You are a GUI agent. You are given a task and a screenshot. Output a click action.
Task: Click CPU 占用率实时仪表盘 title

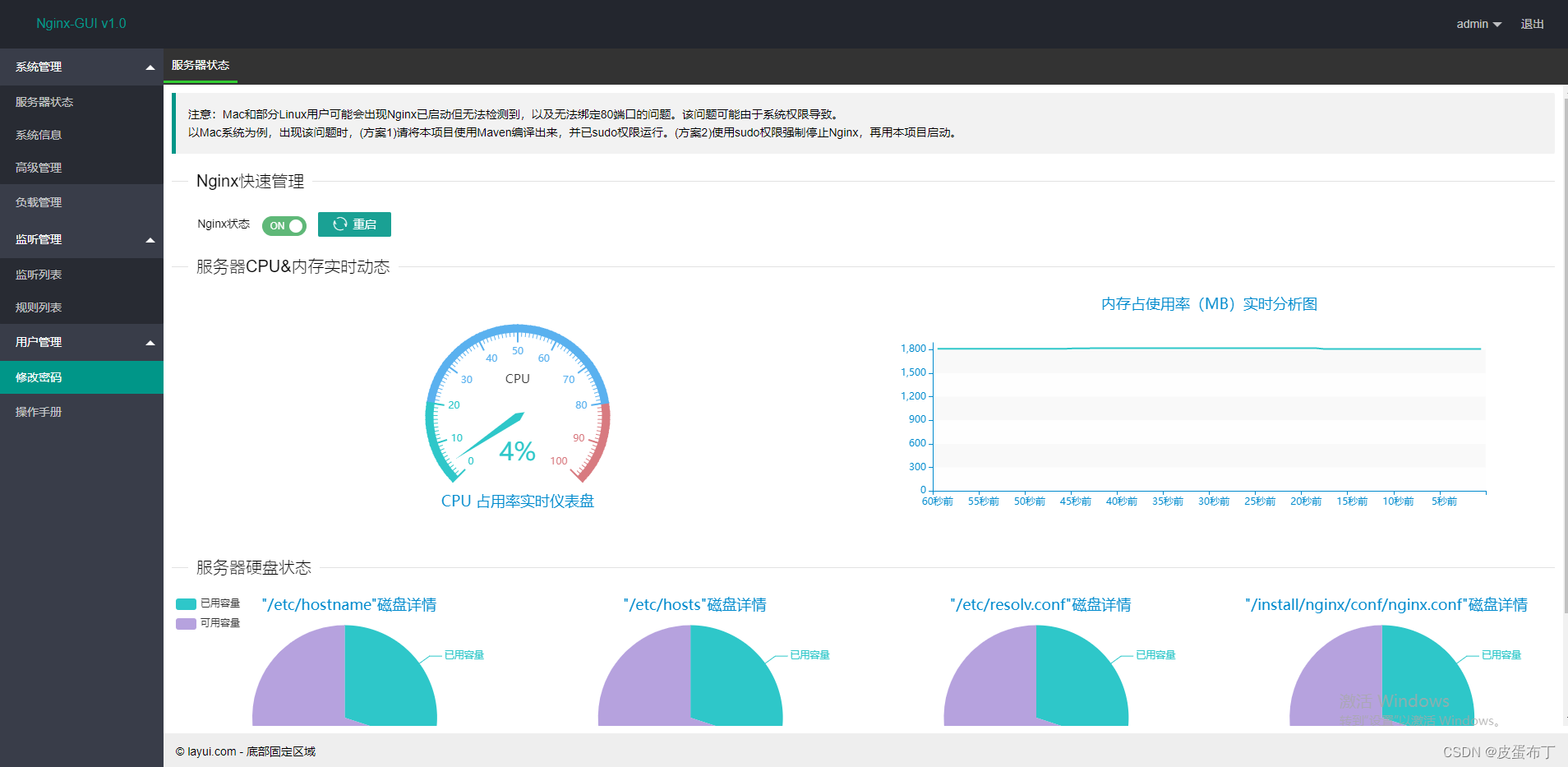click(518, 501)
